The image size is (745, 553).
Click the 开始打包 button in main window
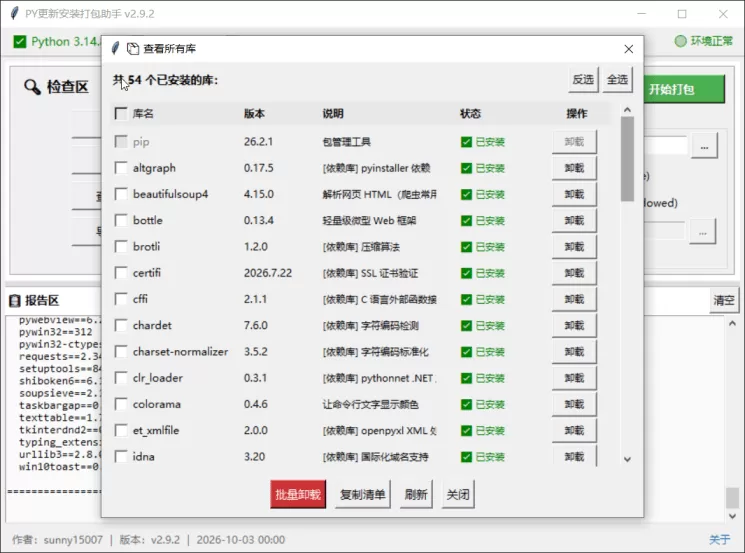point(684,89)
